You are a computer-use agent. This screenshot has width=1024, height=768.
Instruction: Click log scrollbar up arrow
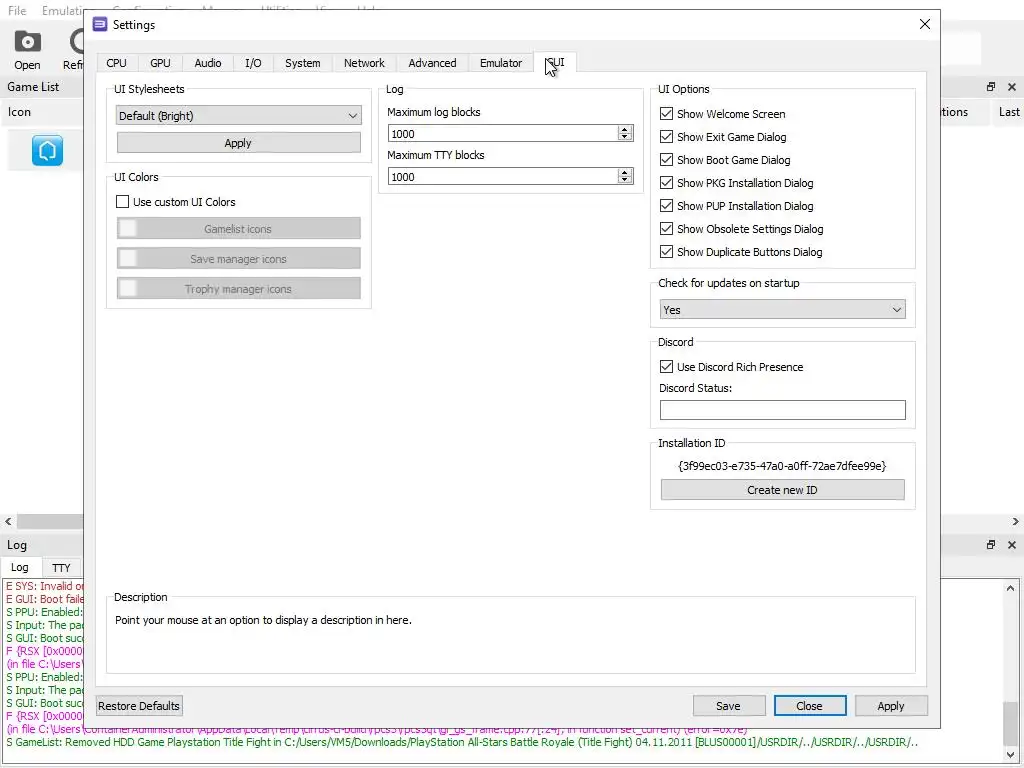1010,588
